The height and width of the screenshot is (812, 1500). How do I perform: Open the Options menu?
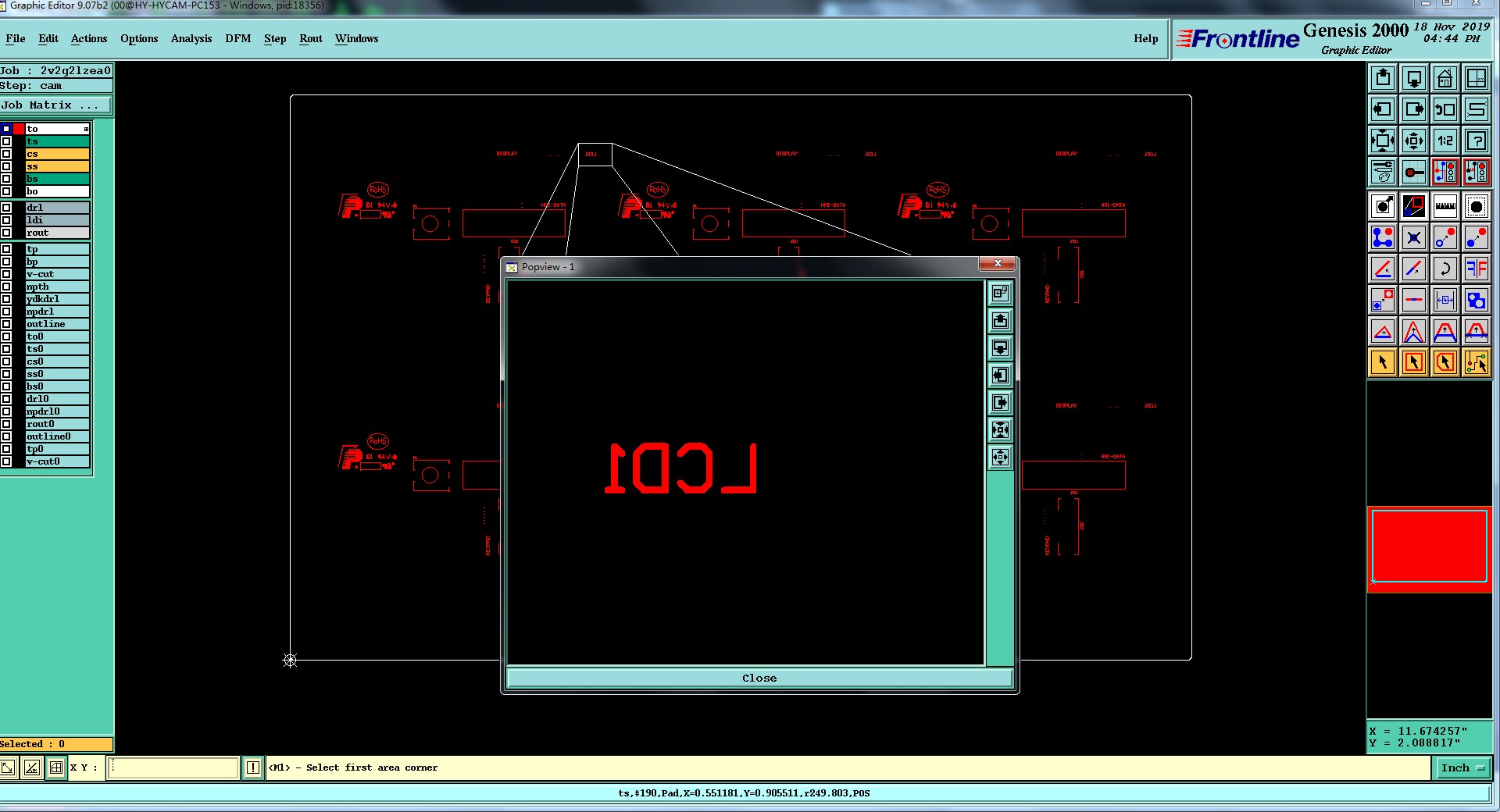[139, 39]
